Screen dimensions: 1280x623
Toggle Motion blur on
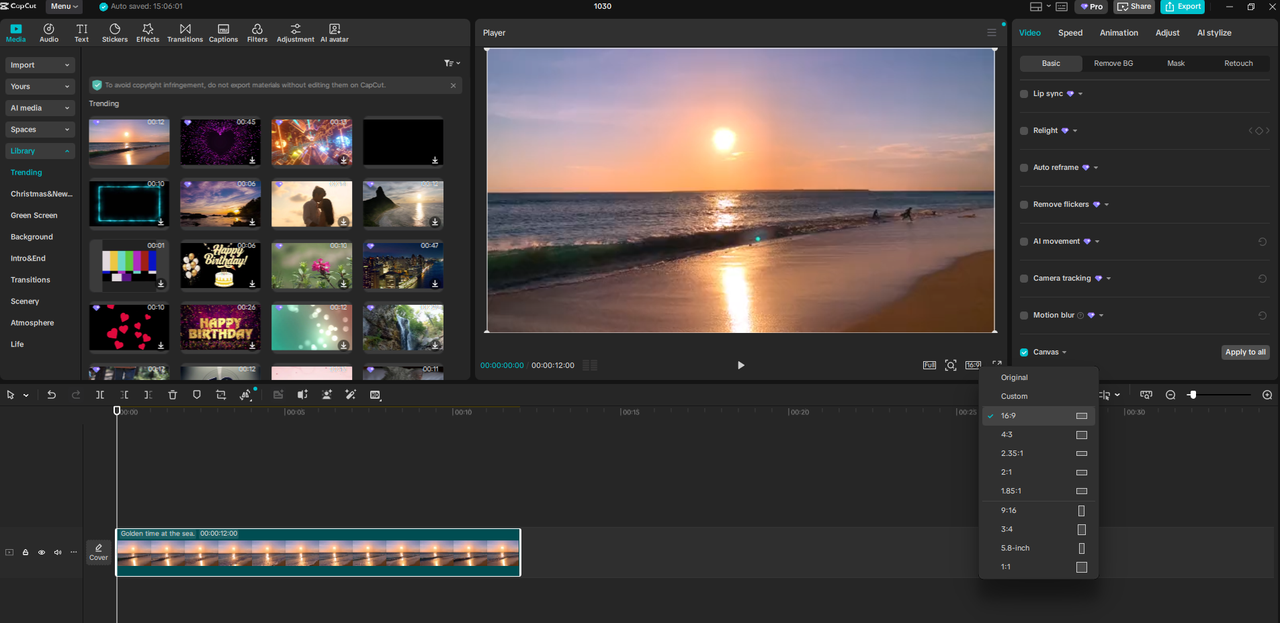pos(1024,315)
